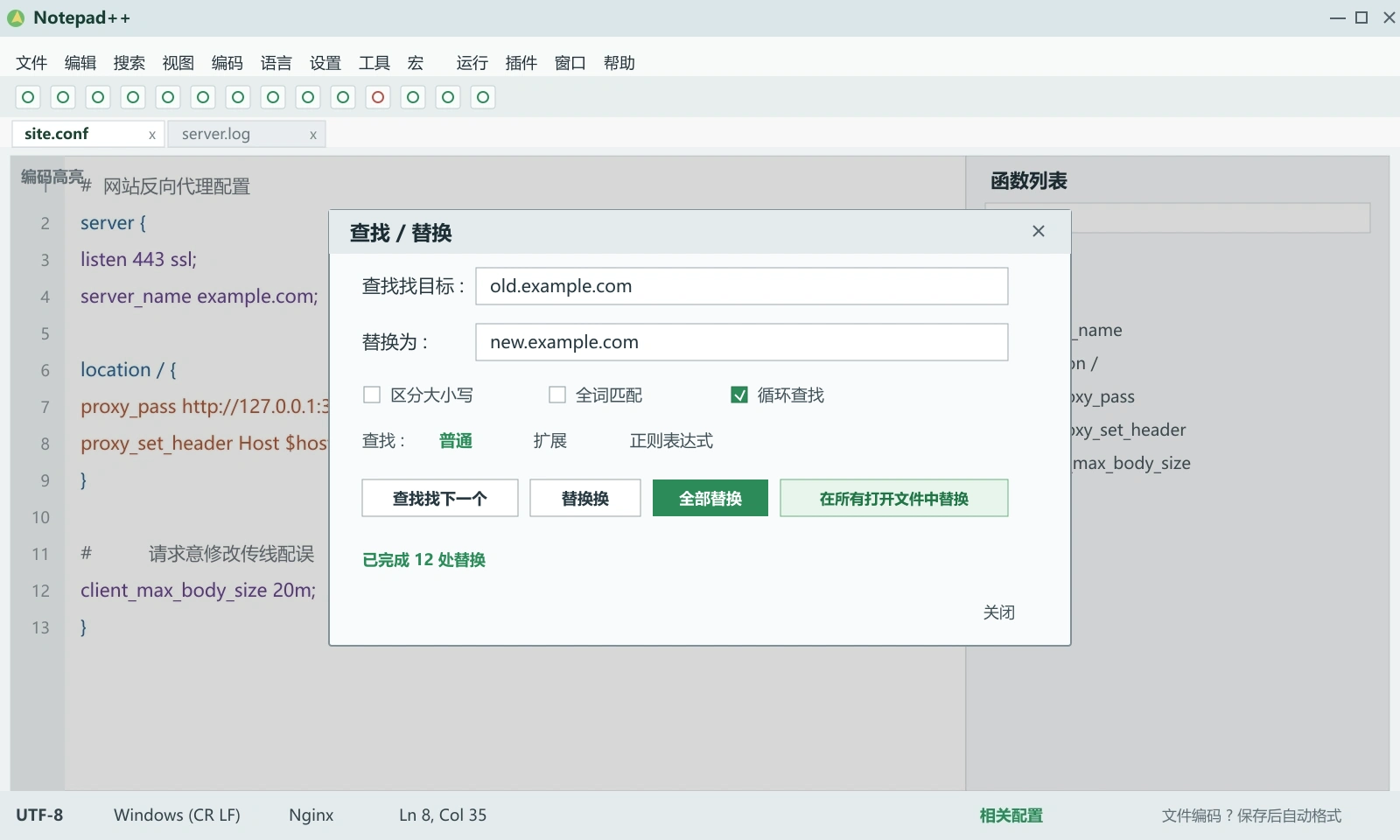Enable the 全词匹配 checkbox
Viewport: 1400px width, 840px height.
[x=557, y=395]
